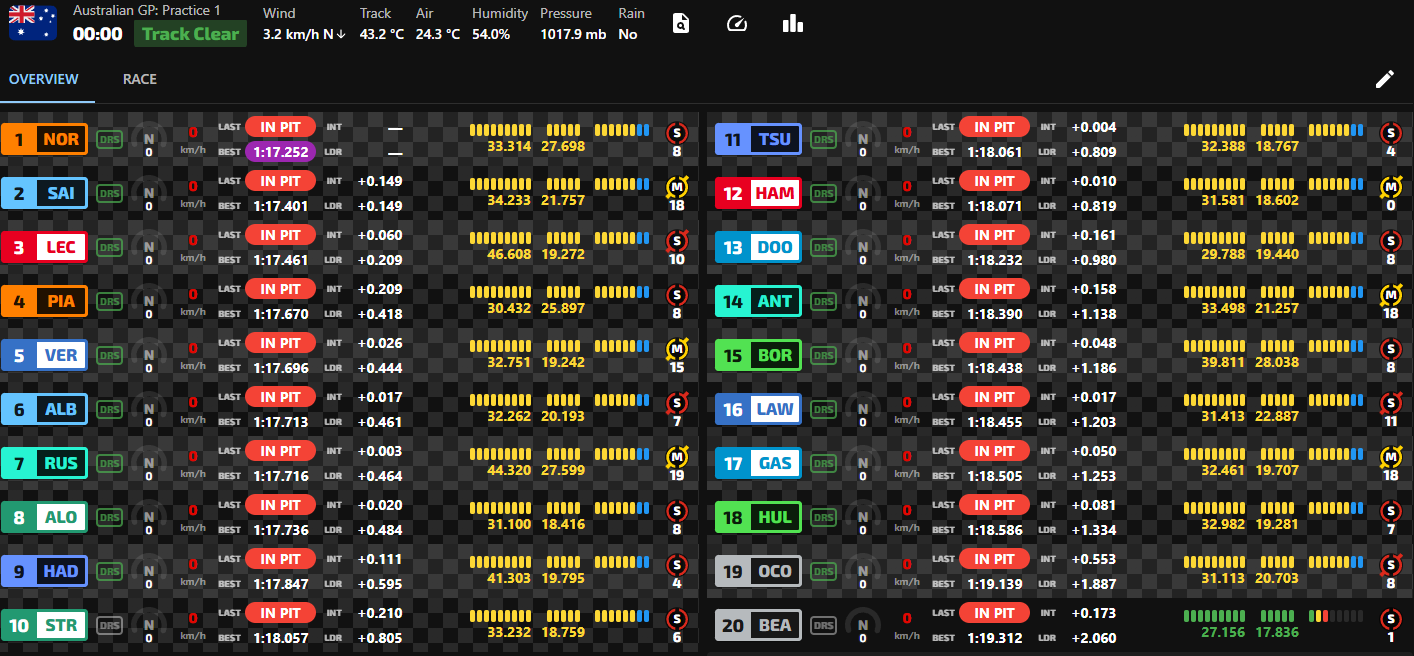Click BEA's third sector red and yellow bars
1414x656 pixels.
(1336, 616)
